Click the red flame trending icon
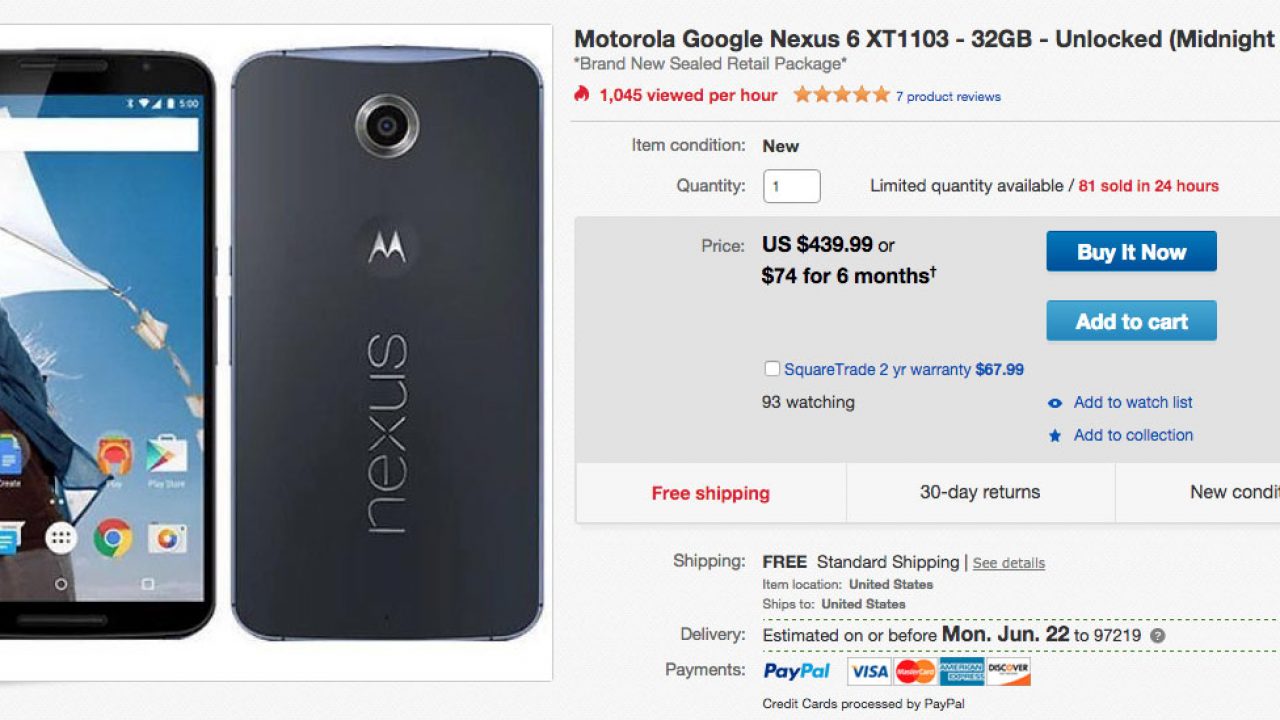 pos(582,95)
